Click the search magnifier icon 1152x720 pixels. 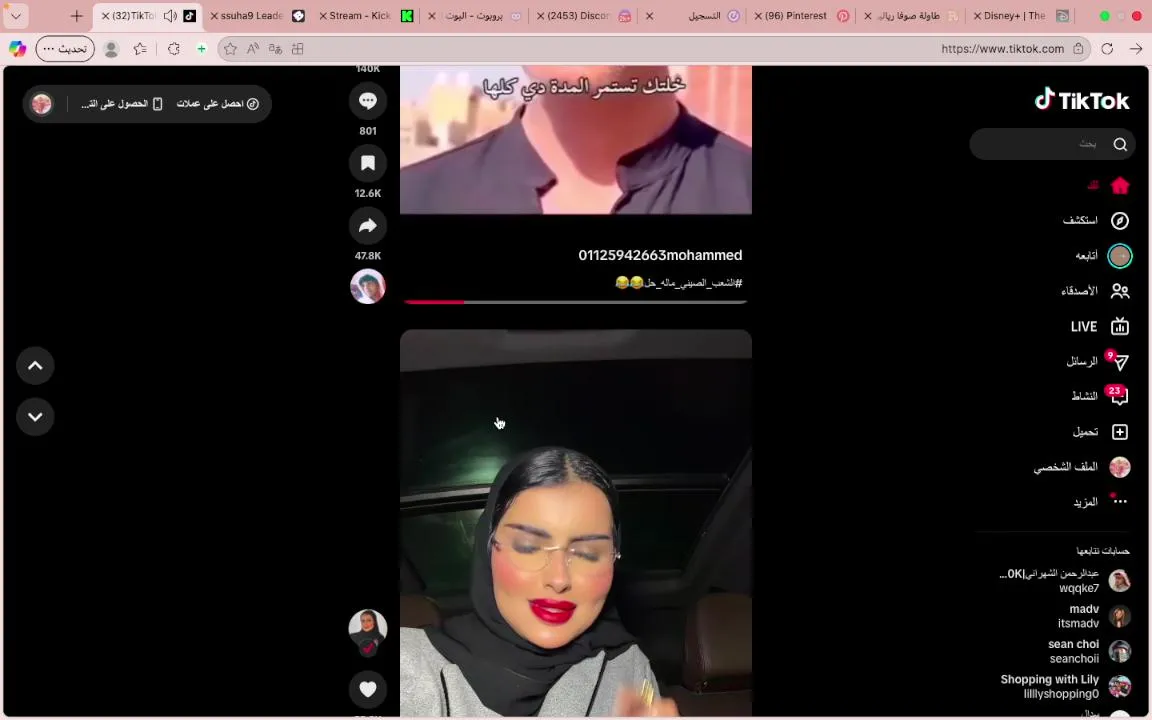[x=1120, y=144]
